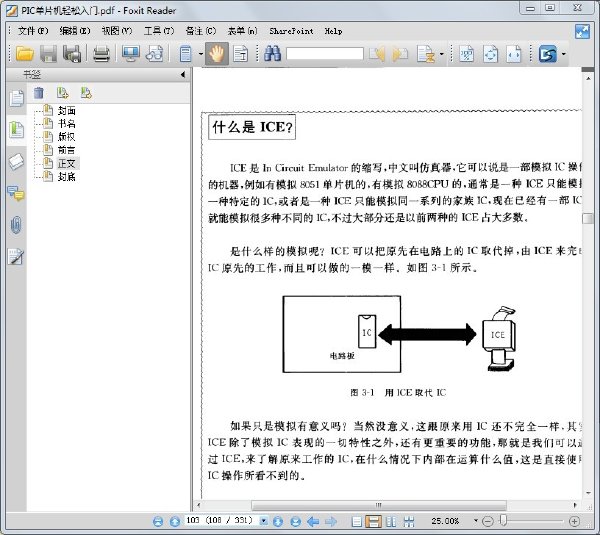600x535 pixels.
Task: Click the next view right arrow
Action: [x=331, y=521]
